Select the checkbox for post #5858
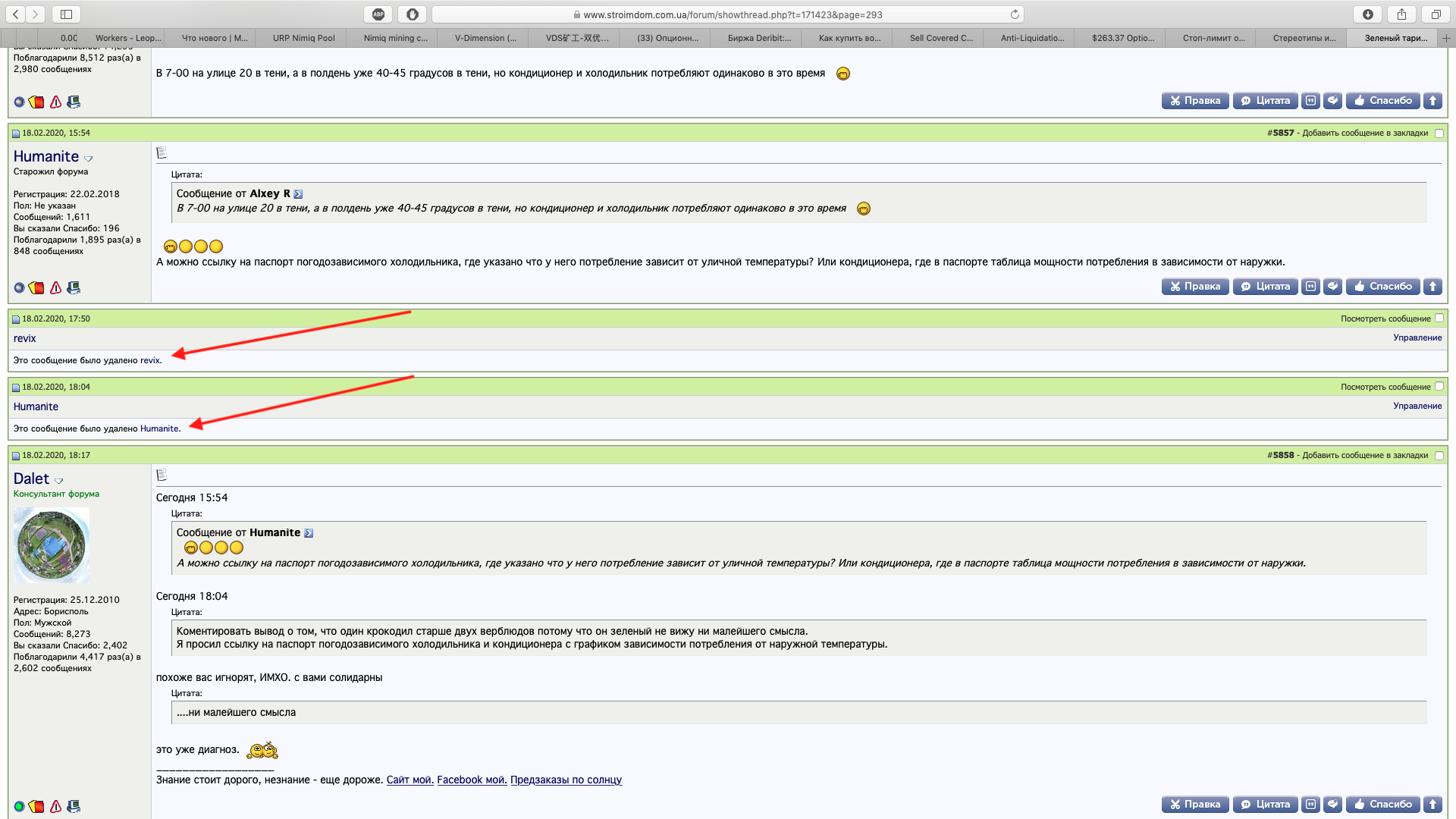The image size is (1456, 819). coord(1439,456)
